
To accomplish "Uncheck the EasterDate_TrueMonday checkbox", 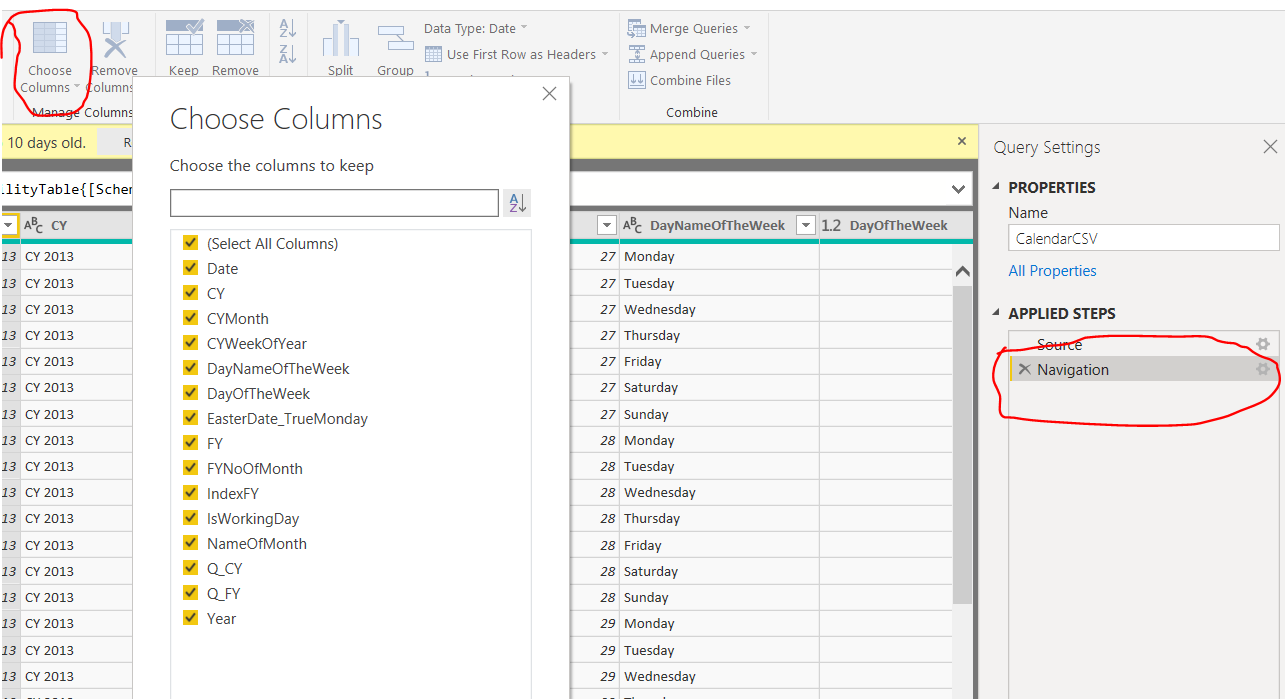I will pos(190,418).
